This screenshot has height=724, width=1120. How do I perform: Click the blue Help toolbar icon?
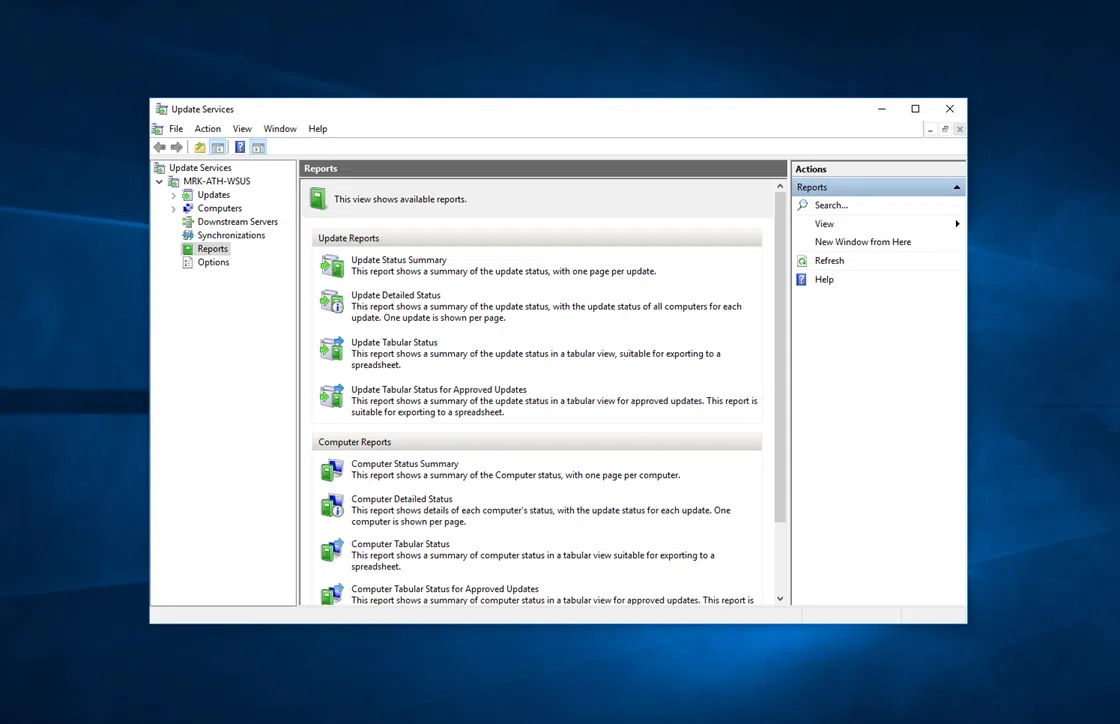click(x=240, y=147)
